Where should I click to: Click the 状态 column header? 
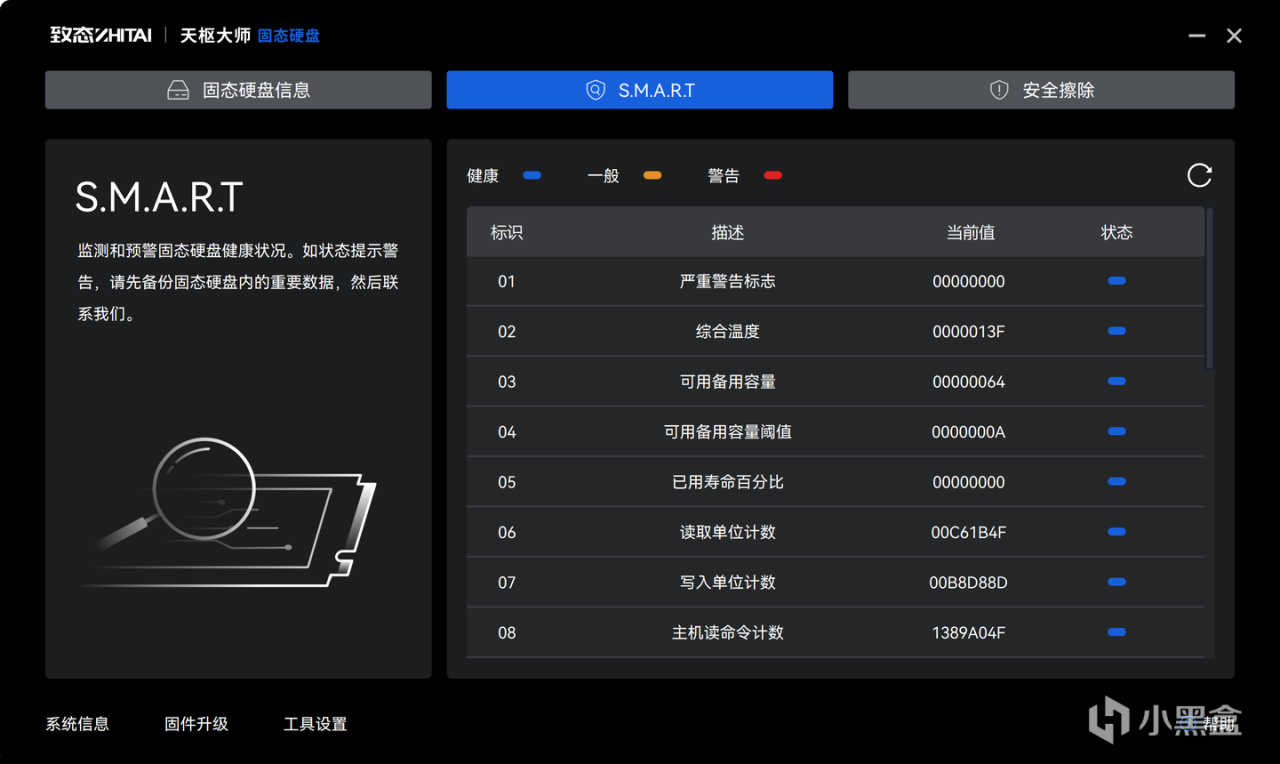coord(1117,232)
